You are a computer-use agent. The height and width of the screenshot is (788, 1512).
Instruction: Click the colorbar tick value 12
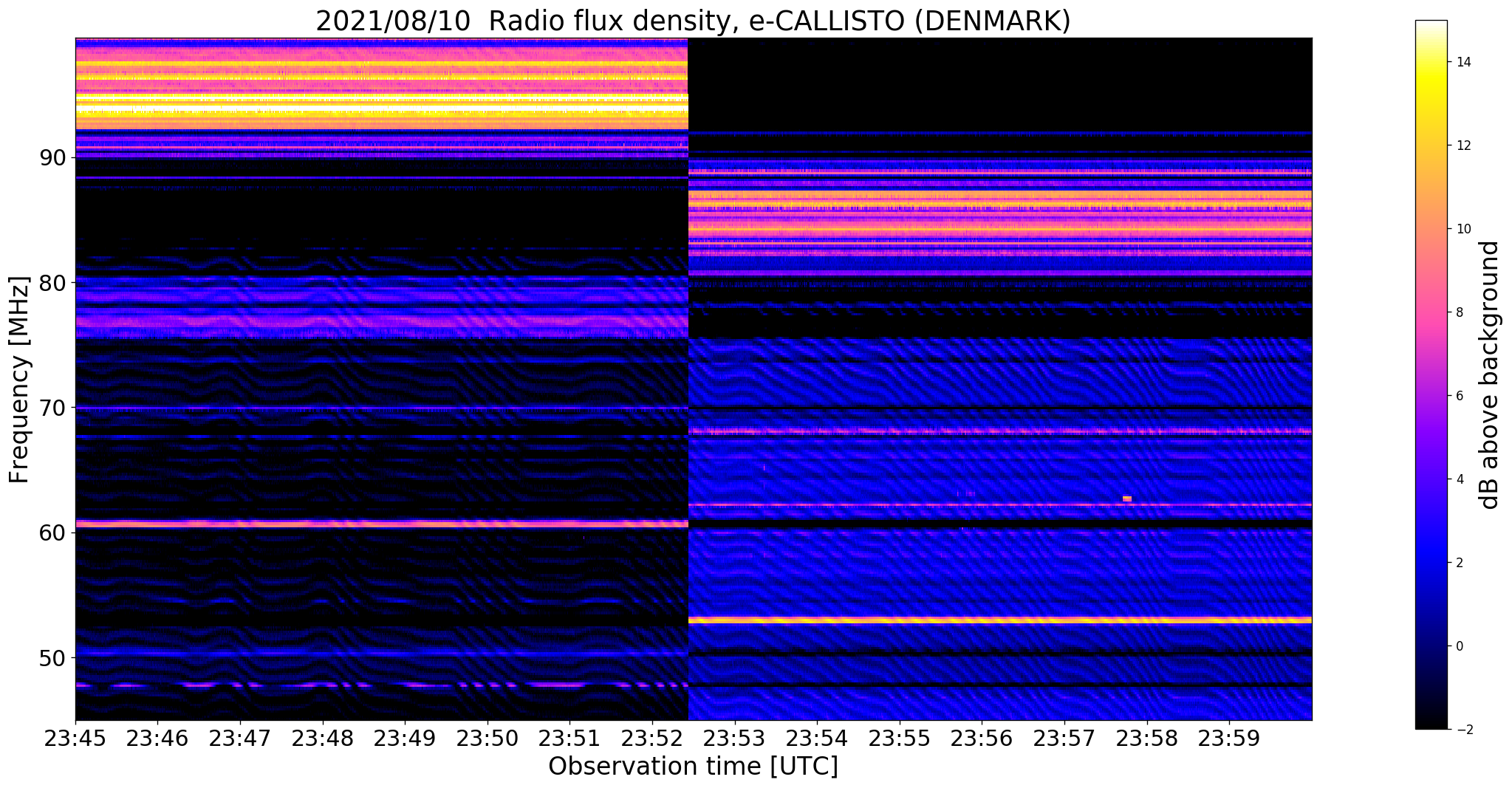1463,145
